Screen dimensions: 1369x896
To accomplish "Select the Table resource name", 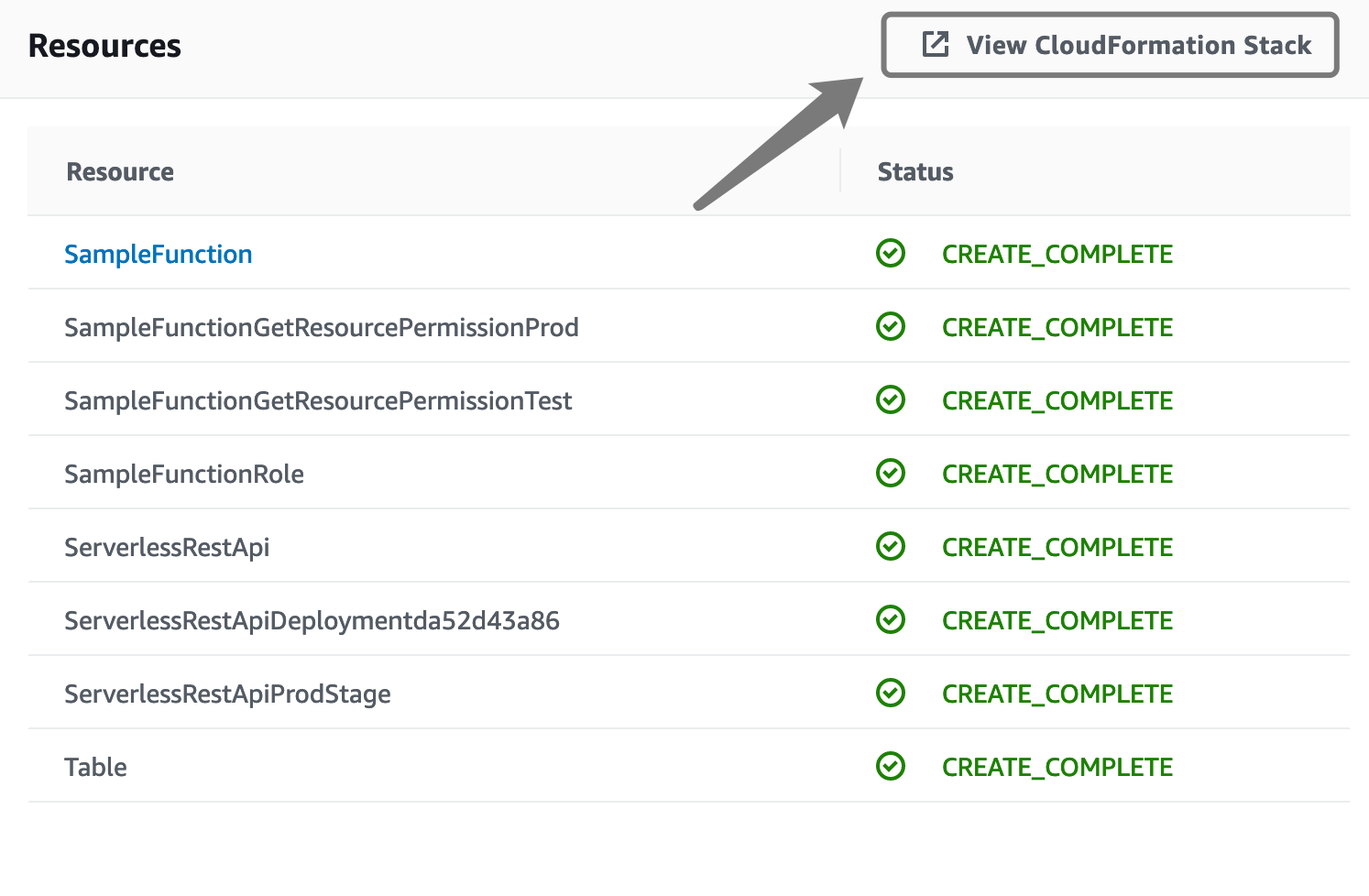I will point(95,767).
